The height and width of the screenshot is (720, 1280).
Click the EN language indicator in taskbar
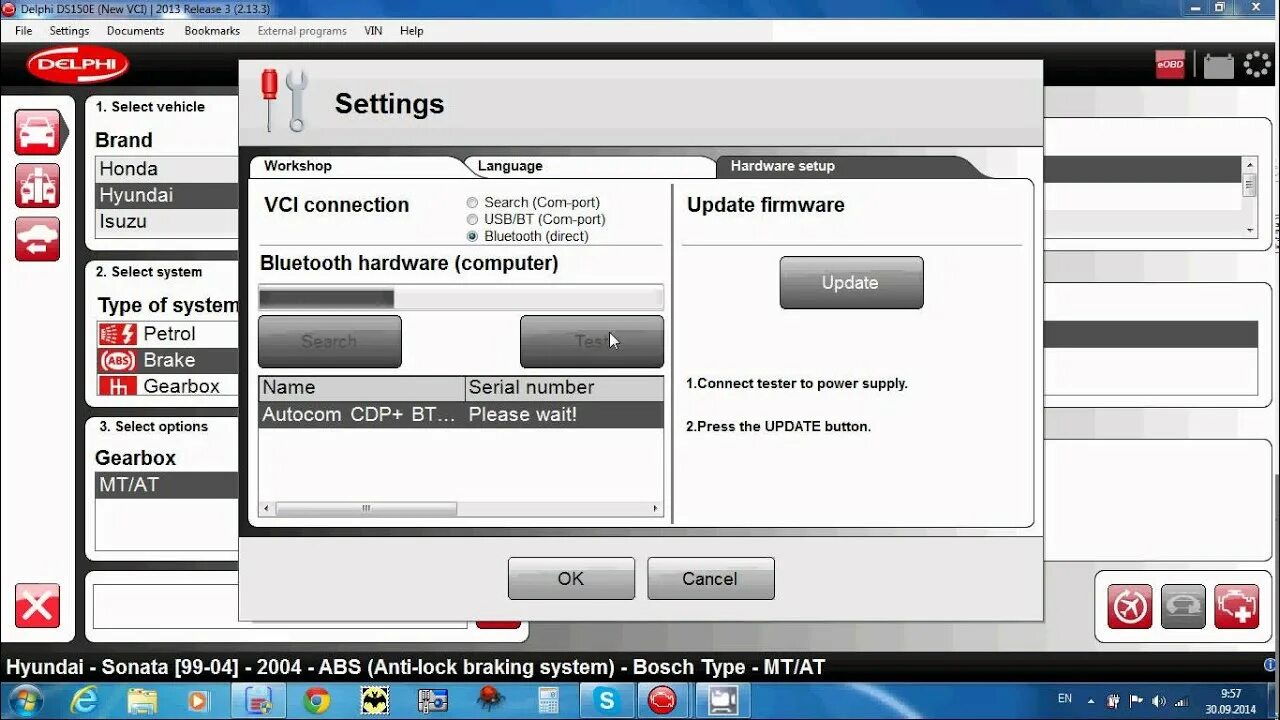pos(1065,699)
